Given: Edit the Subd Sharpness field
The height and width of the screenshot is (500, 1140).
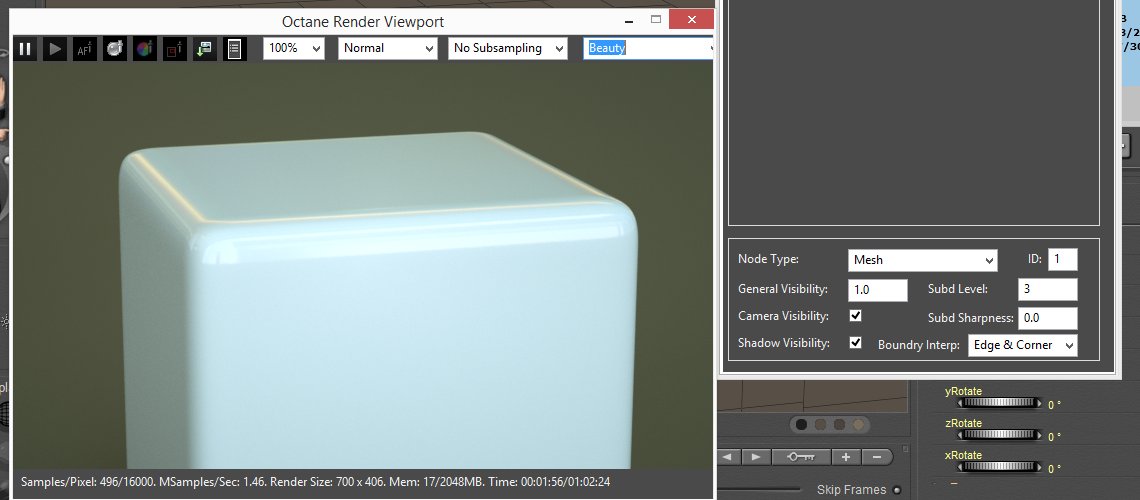Looking at the screenshot, I should click(x=1048, y=318).
